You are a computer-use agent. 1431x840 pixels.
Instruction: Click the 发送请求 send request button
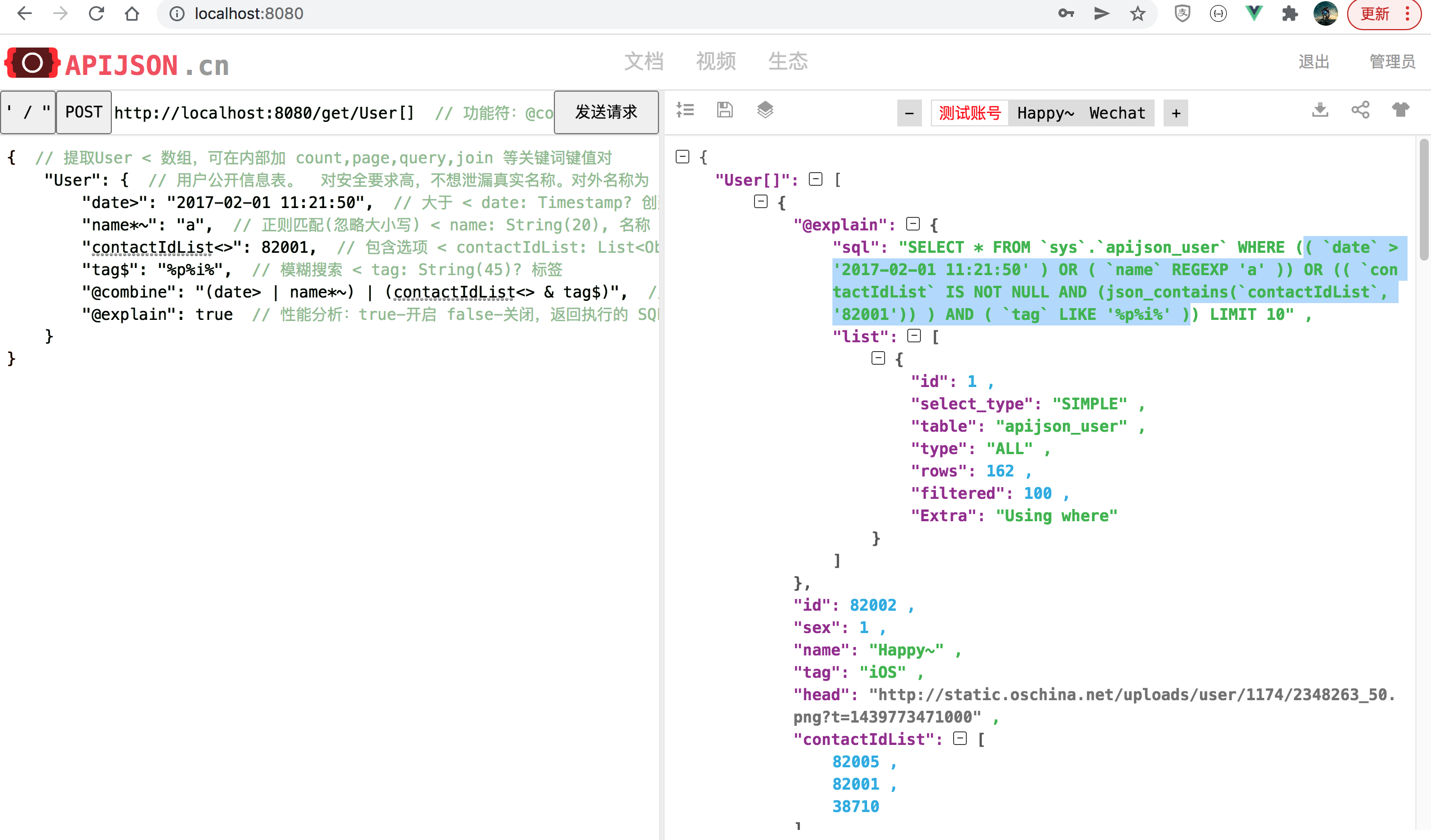(606, 112)
